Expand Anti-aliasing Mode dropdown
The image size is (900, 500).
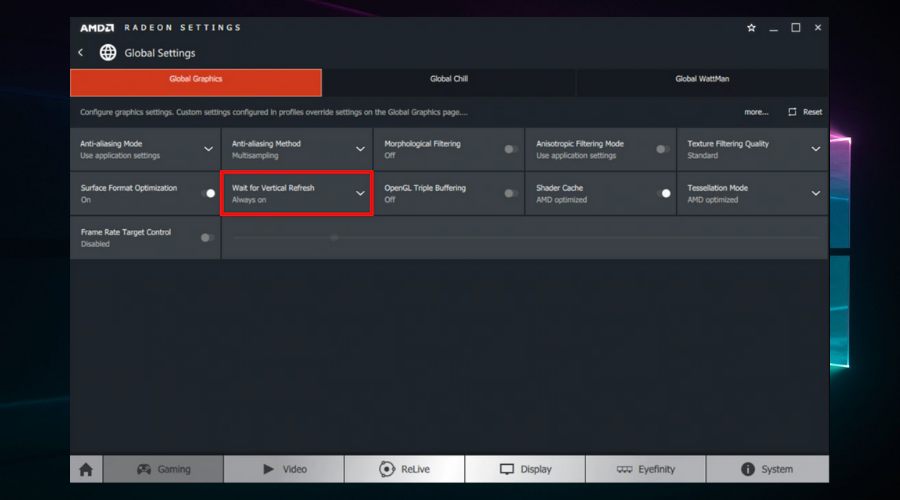tap(208, 149)
